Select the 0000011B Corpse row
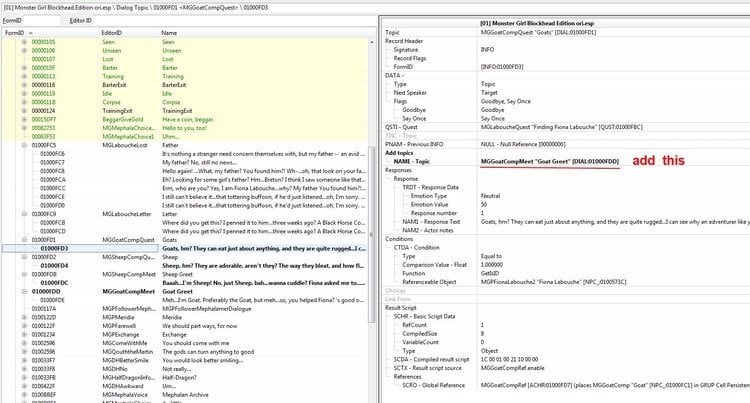This screenshot has width=750, height=403. pos(185,102)
